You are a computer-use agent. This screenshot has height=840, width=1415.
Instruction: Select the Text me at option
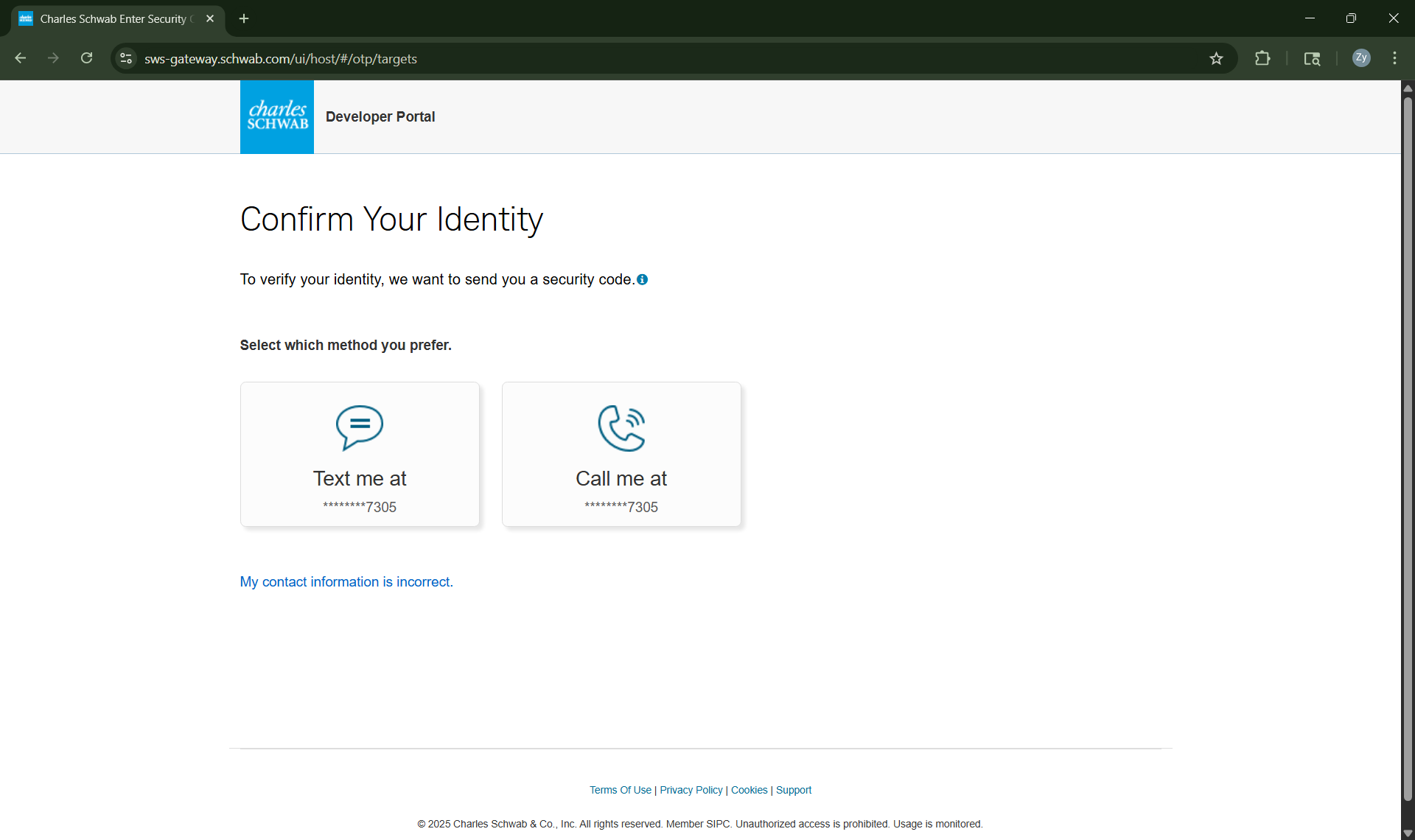360,454
